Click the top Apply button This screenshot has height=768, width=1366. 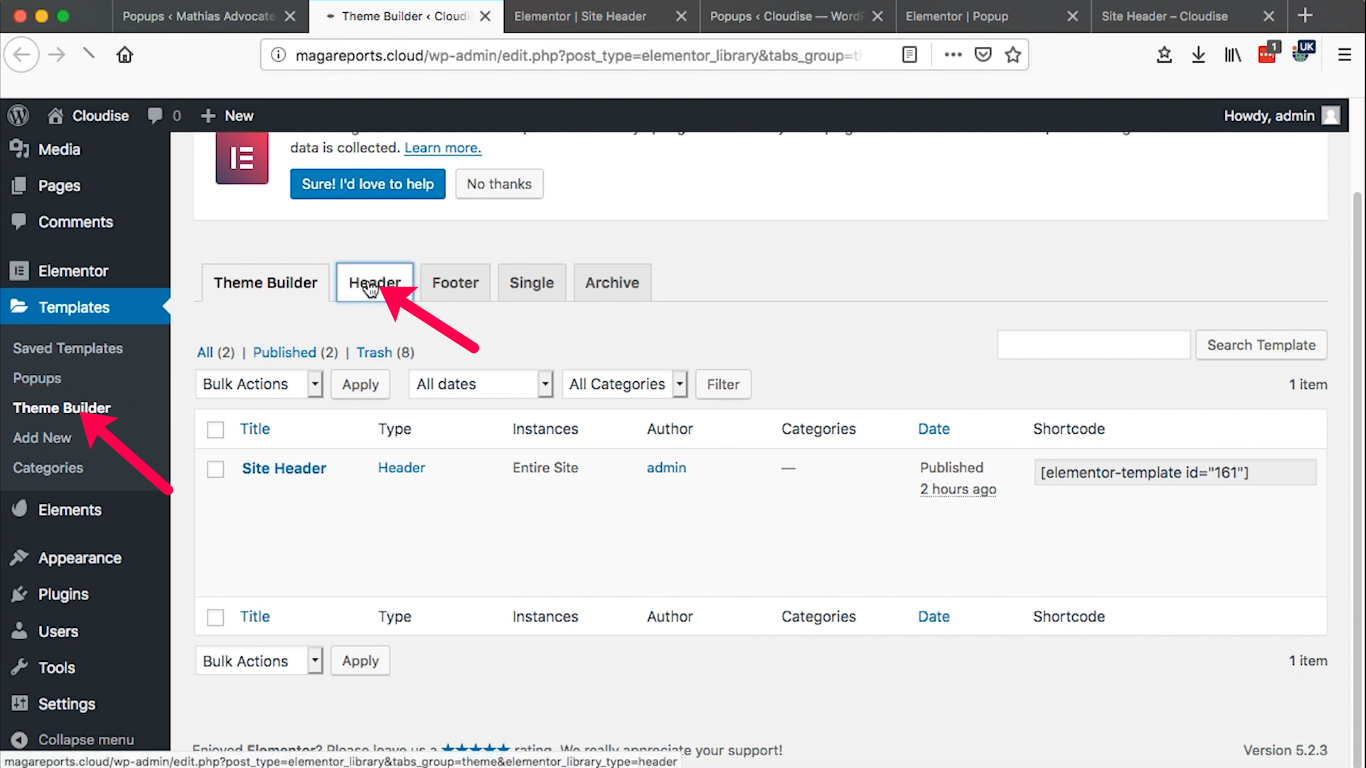click(360, 384)
